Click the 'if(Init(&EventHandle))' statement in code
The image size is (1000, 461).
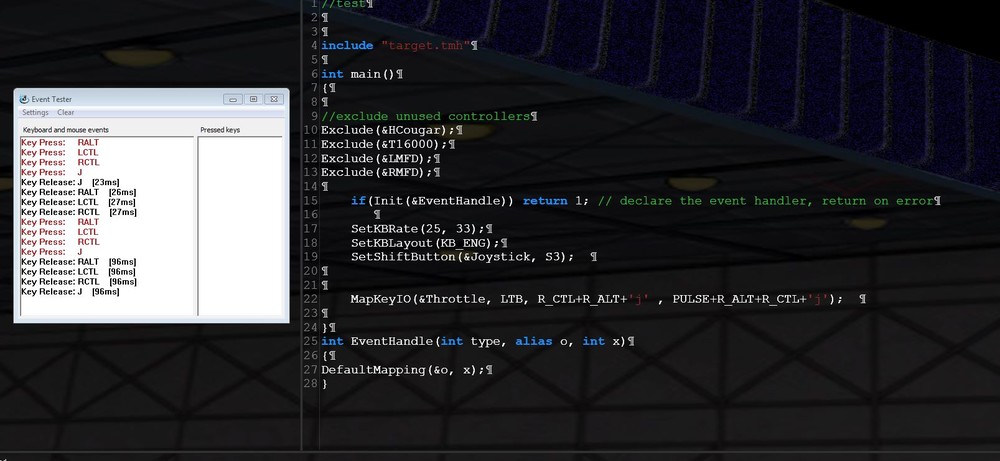pyautogui.click(x=432, y=201)
